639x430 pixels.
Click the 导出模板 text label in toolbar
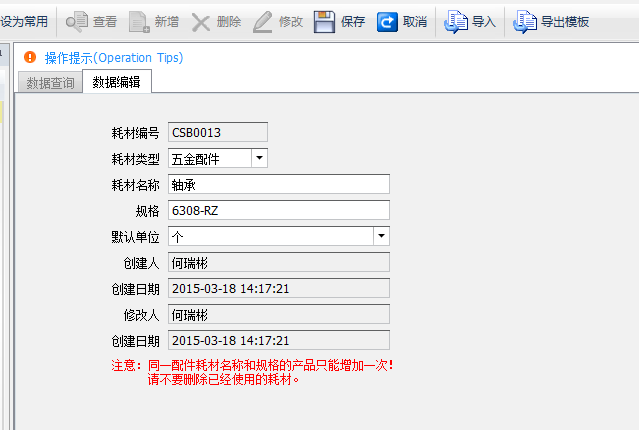pyautogui.click(x=565, y=22)
